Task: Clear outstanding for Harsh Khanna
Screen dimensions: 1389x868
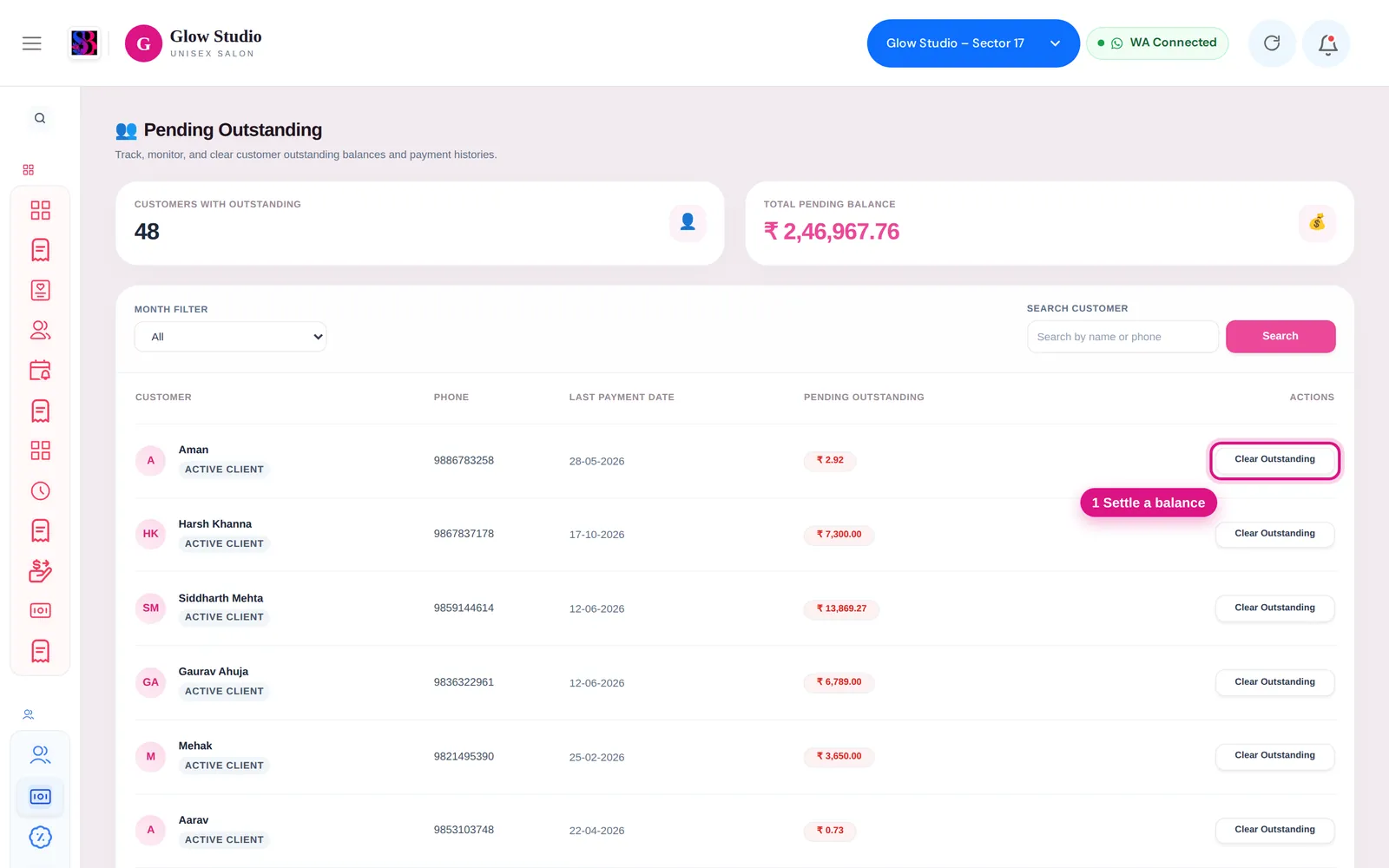Action: click(1274, 534)
